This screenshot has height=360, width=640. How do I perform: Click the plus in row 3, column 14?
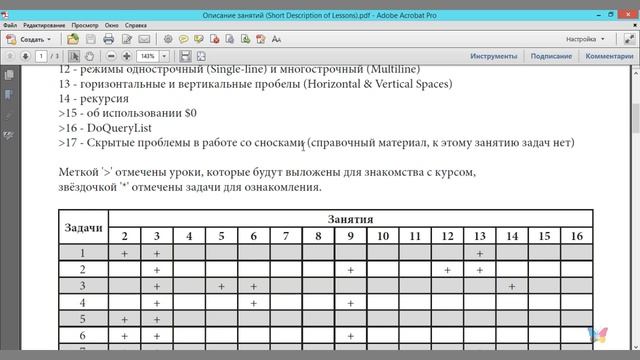(x=512, y=287)
